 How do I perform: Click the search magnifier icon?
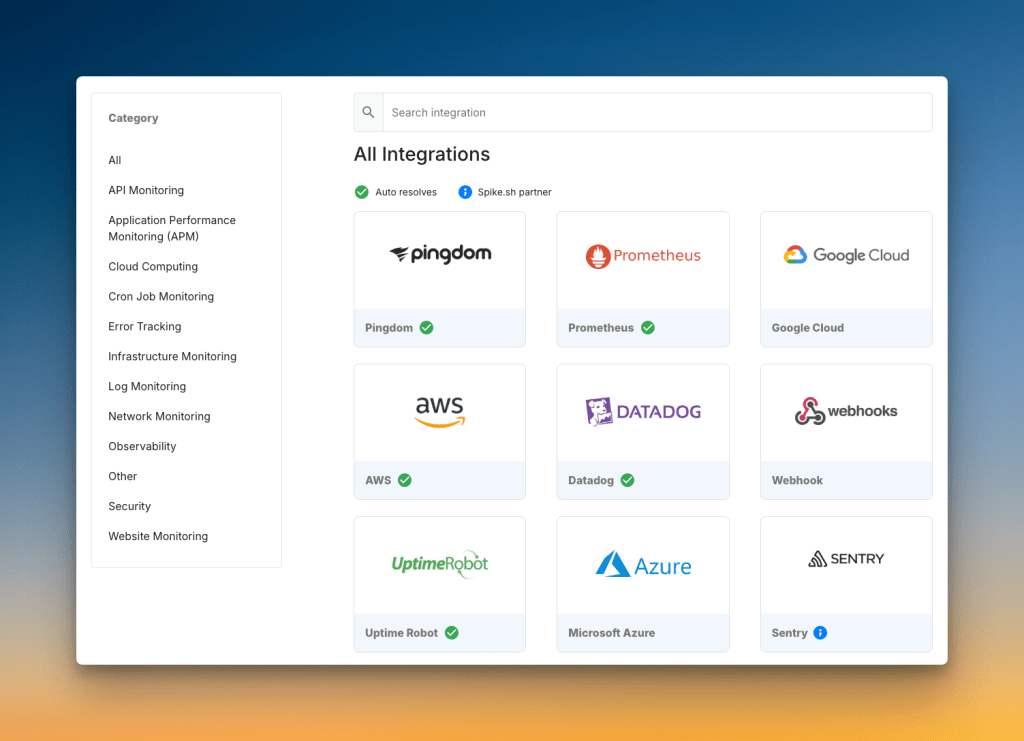(368, 112)
